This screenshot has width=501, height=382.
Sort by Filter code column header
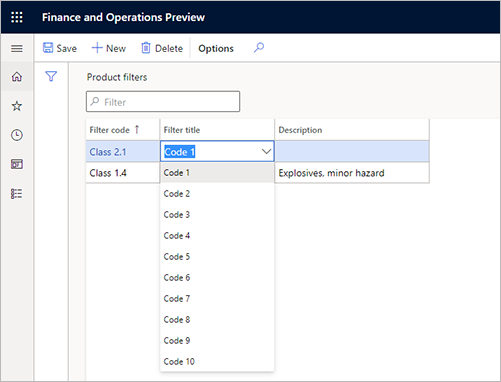(x=122, y=130)
